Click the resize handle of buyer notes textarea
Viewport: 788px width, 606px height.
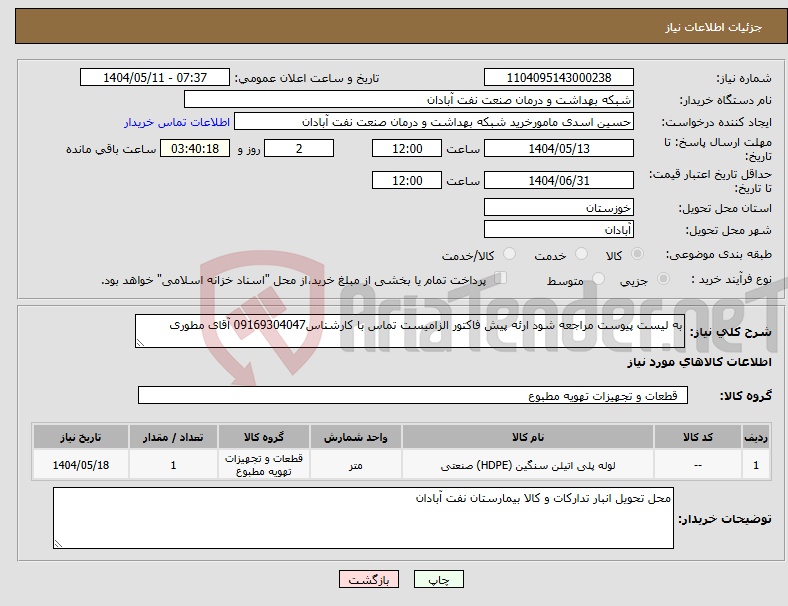click(58, 544)
